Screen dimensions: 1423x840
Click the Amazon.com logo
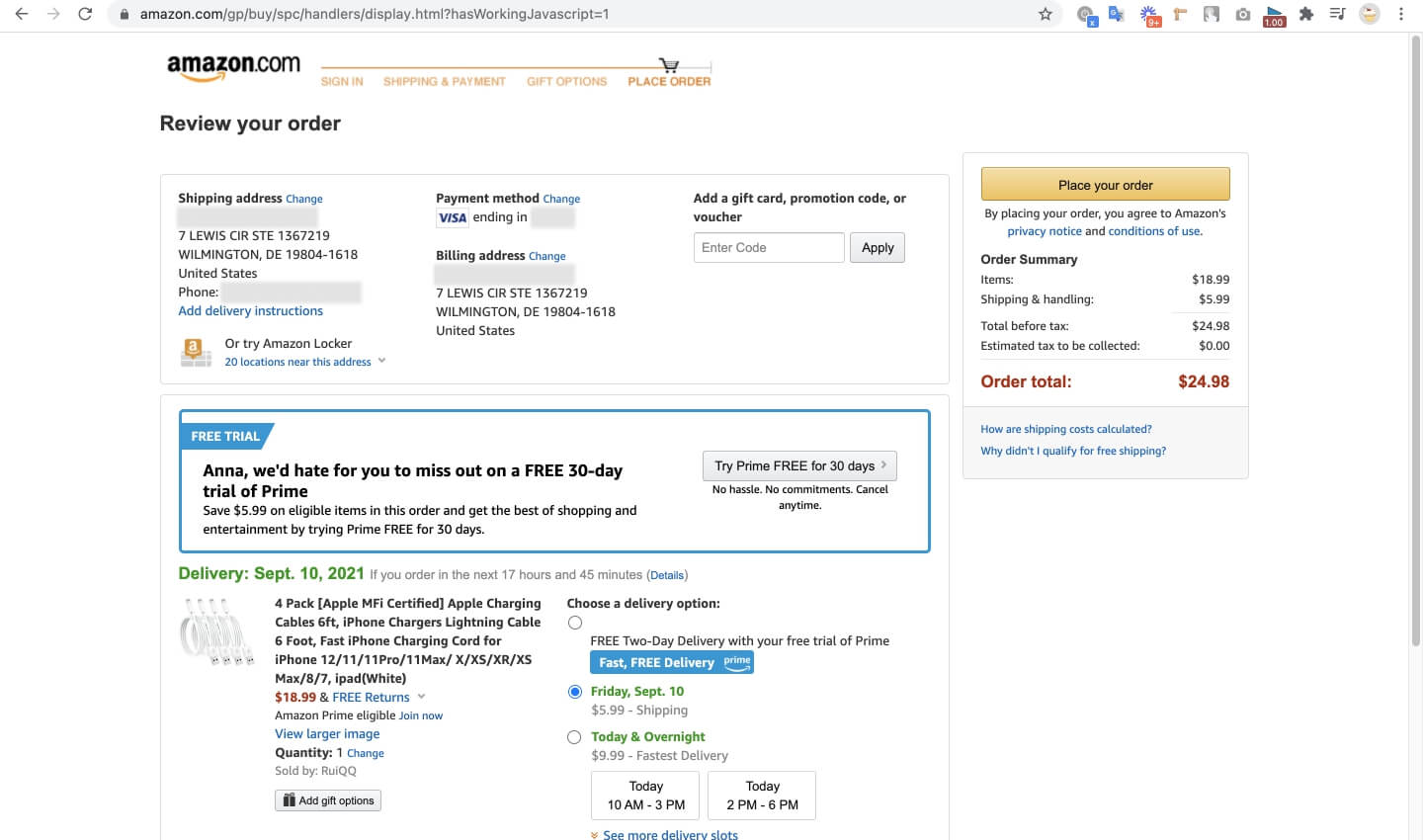click(233, 66)
